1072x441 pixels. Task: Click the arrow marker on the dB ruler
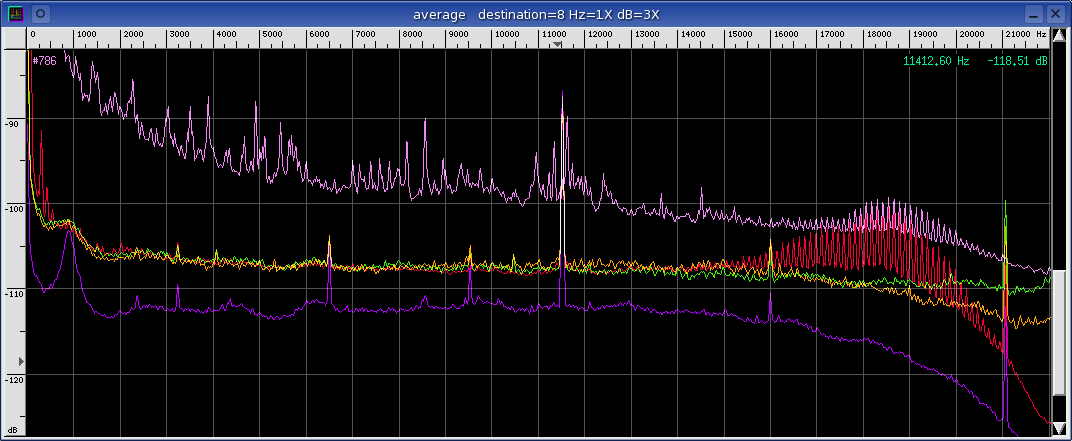pos(20,360)
